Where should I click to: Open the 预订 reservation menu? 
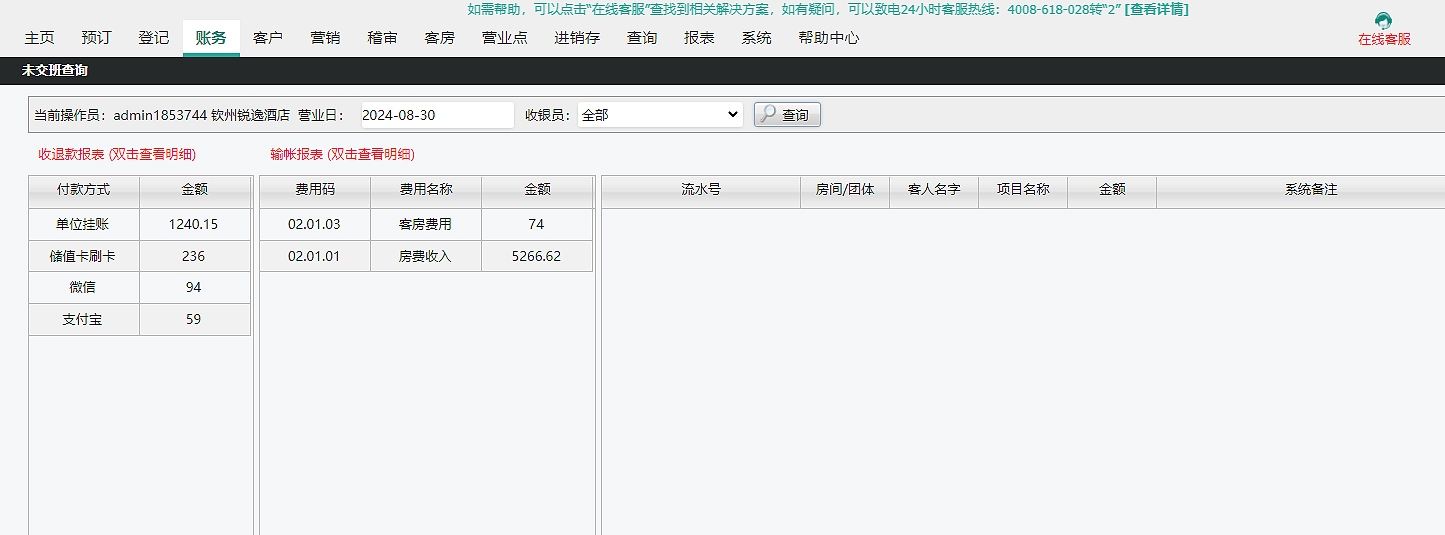click(x=96, y=38)
